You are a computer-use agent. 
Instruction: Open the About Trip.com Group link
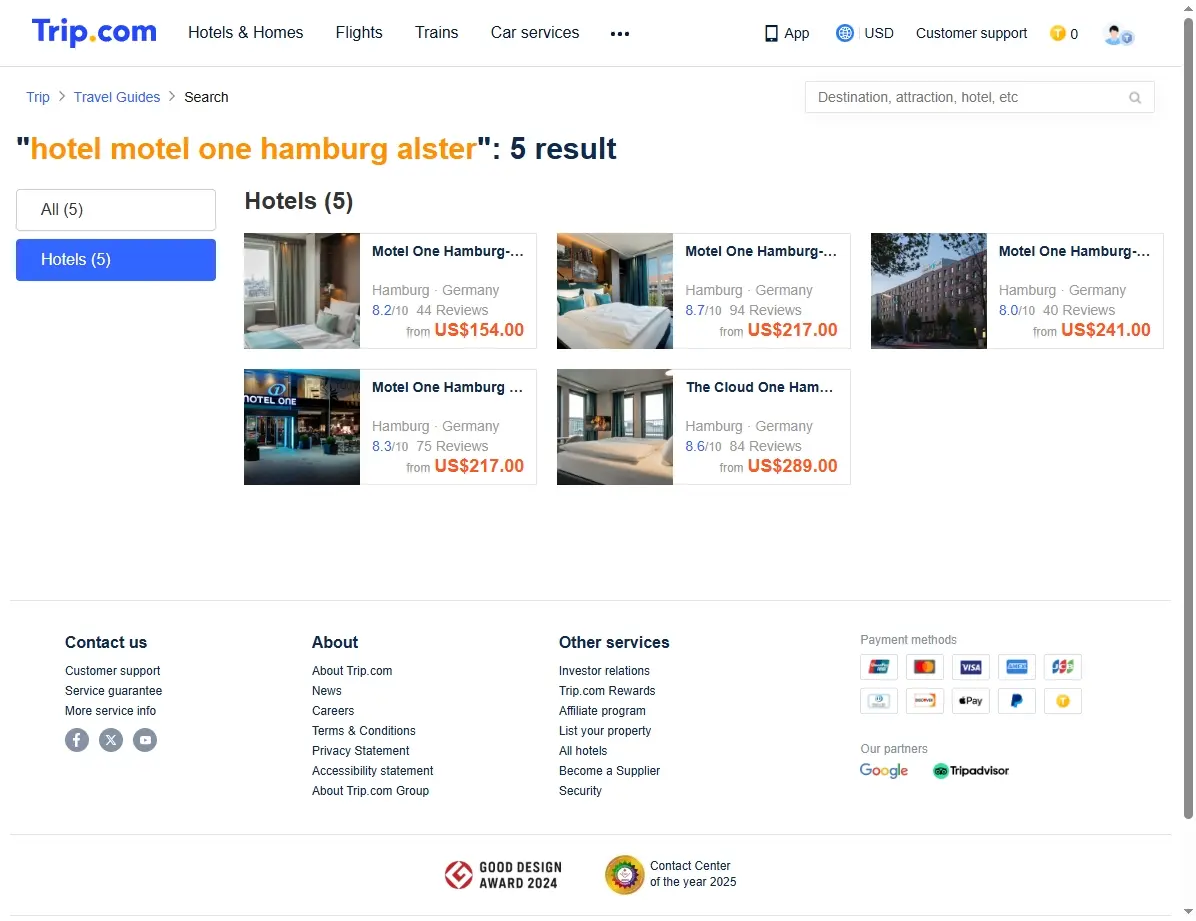[x=370, y=791]
